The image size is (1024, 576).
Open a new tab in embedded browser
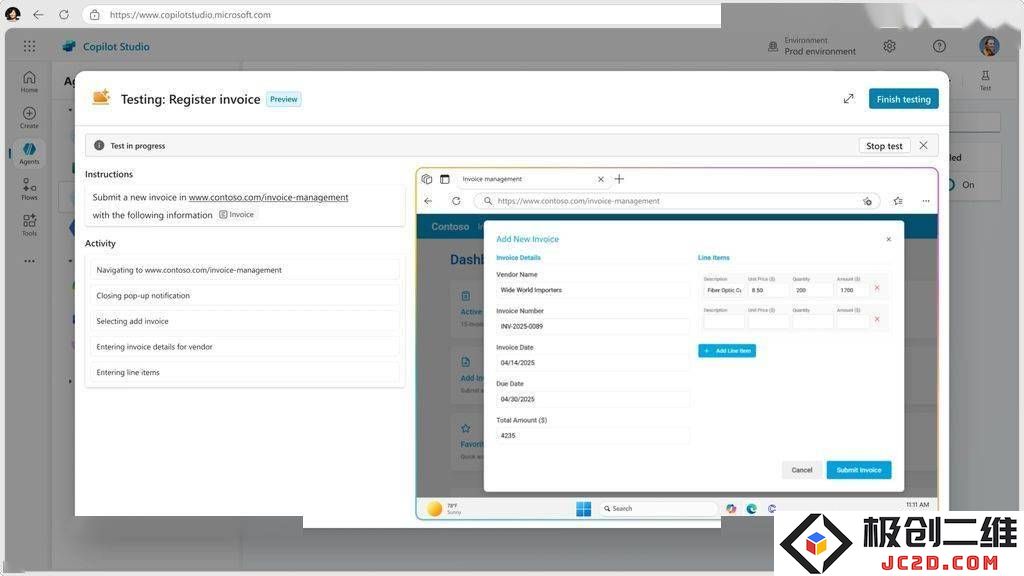(x=619, y=179)
